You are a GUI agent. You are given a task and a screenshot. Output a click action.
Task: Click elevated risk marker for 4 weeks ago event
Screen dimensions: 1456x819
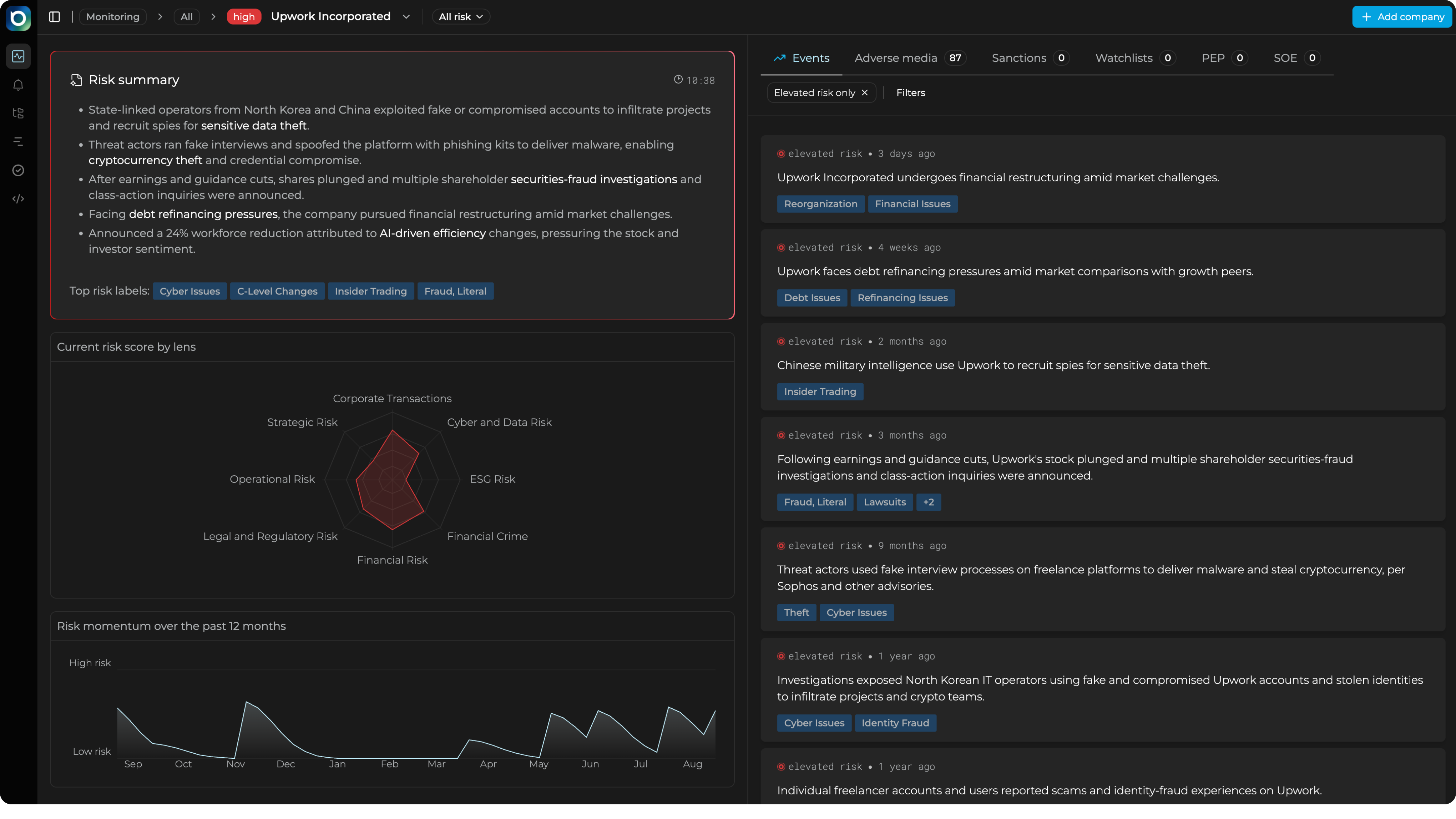[780, 248]
